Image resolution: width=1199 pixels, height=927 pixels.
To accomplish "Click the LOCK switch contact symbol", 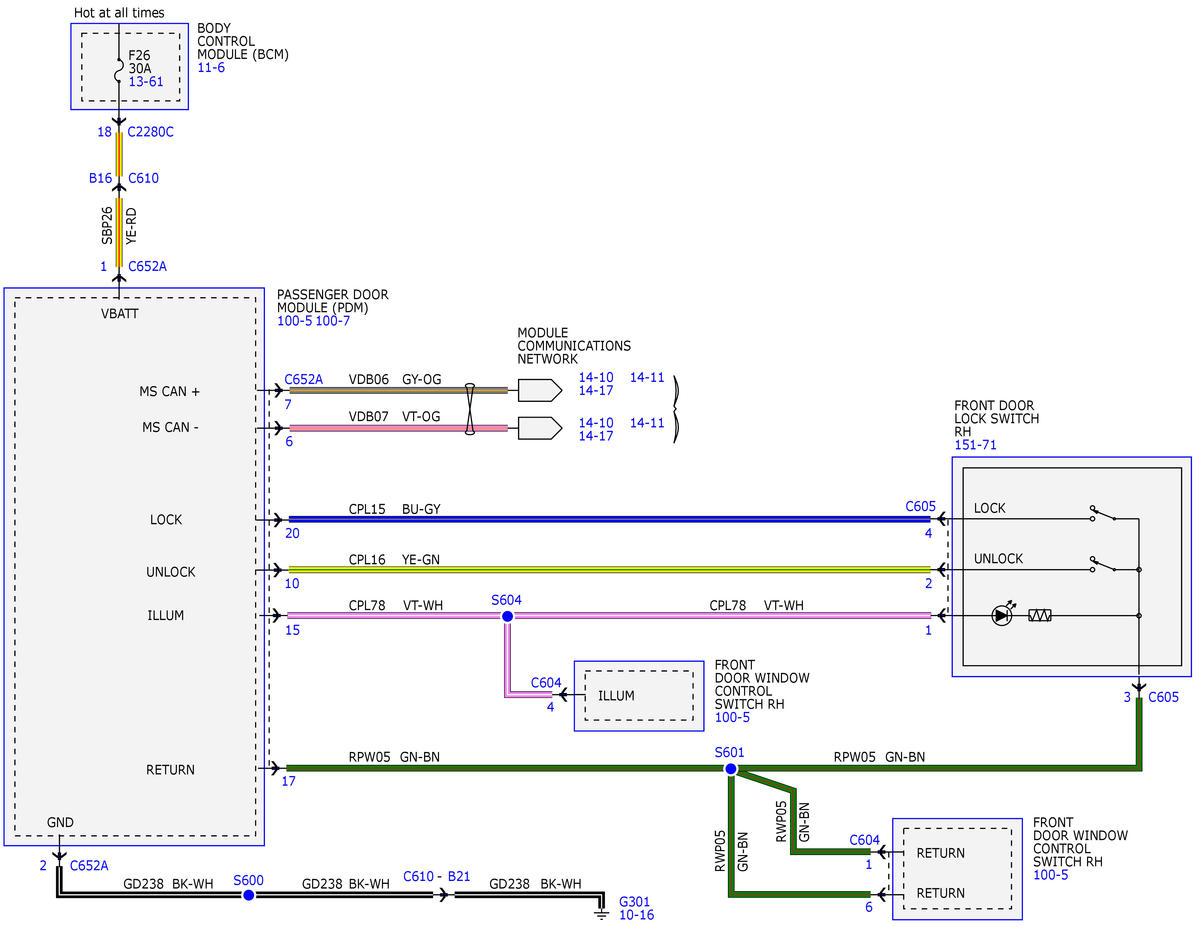I will [1102, 513].
